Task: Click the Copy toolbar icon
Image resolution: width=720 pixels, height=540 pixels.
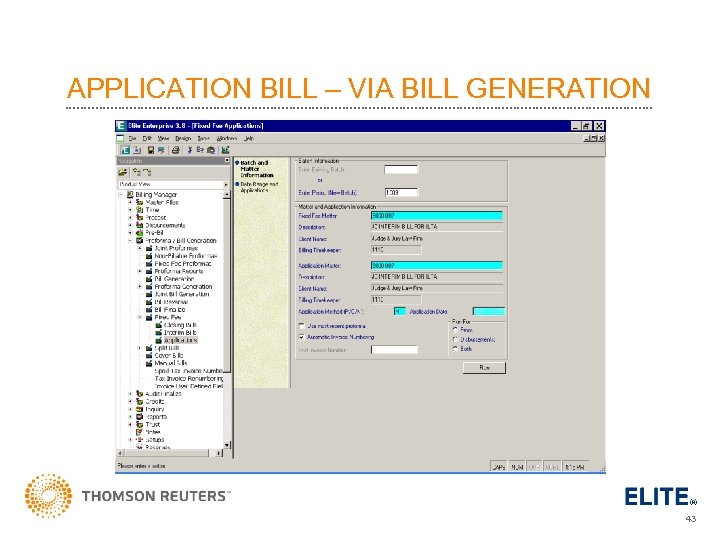Action: (200, 150)
